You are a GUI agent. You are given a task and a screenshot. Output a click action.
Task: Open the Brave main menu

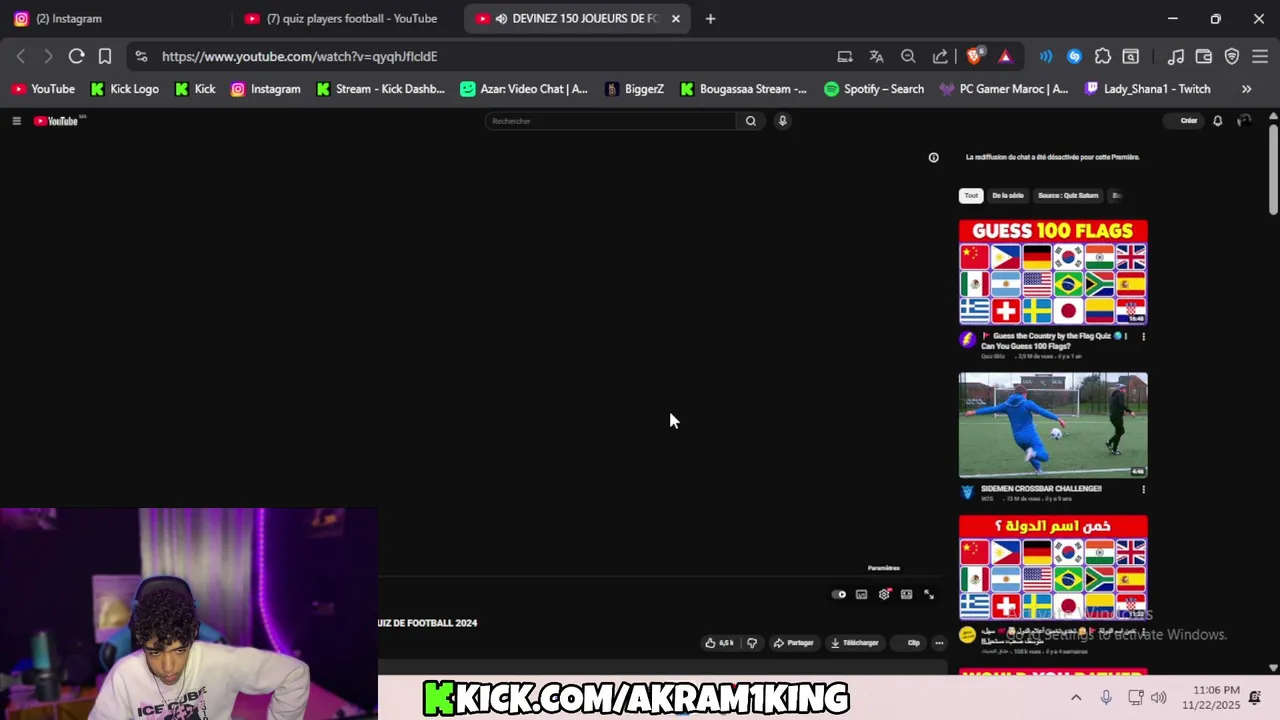click(x=1260, y=56)
